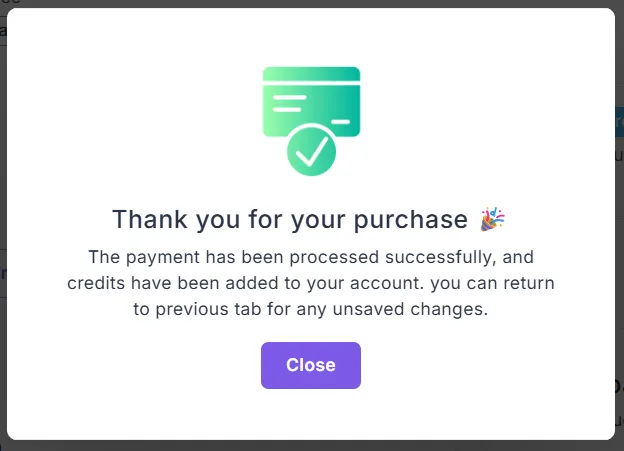Click the blue highlighted element behind dialog's right edge

point(619,122)
